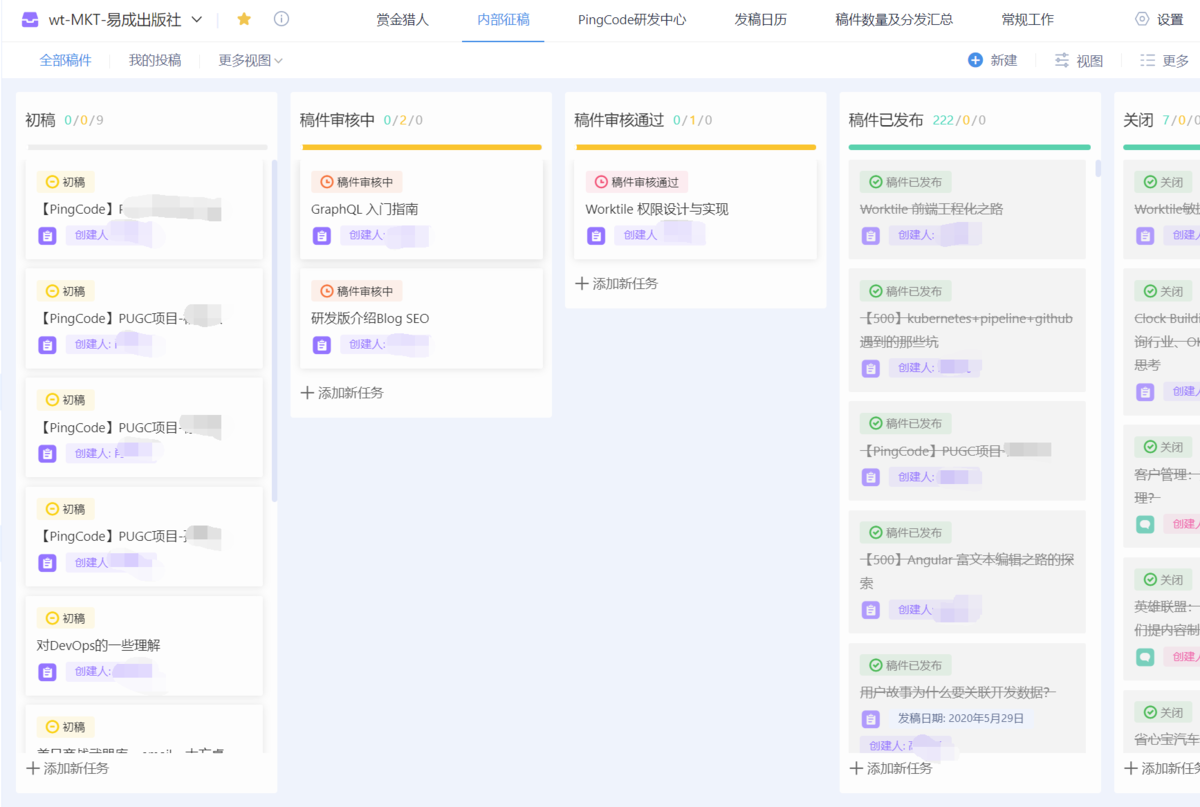Viewport: 1200px width, 807px height.
Task: Open the 研发版介绍Blog SEO card
Action: pos(370,318)
